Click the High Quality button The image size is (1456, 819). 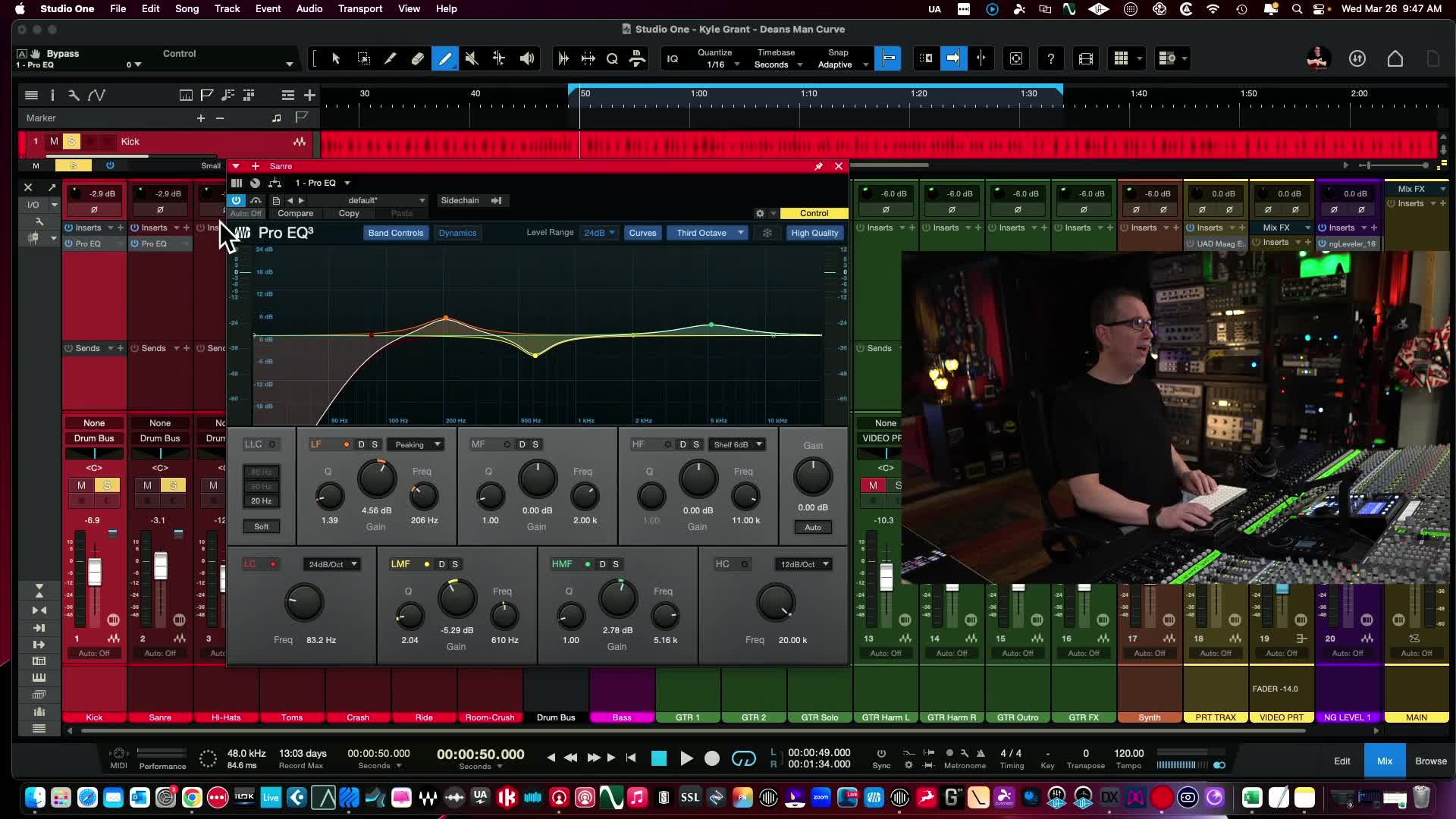pos(814,233)
